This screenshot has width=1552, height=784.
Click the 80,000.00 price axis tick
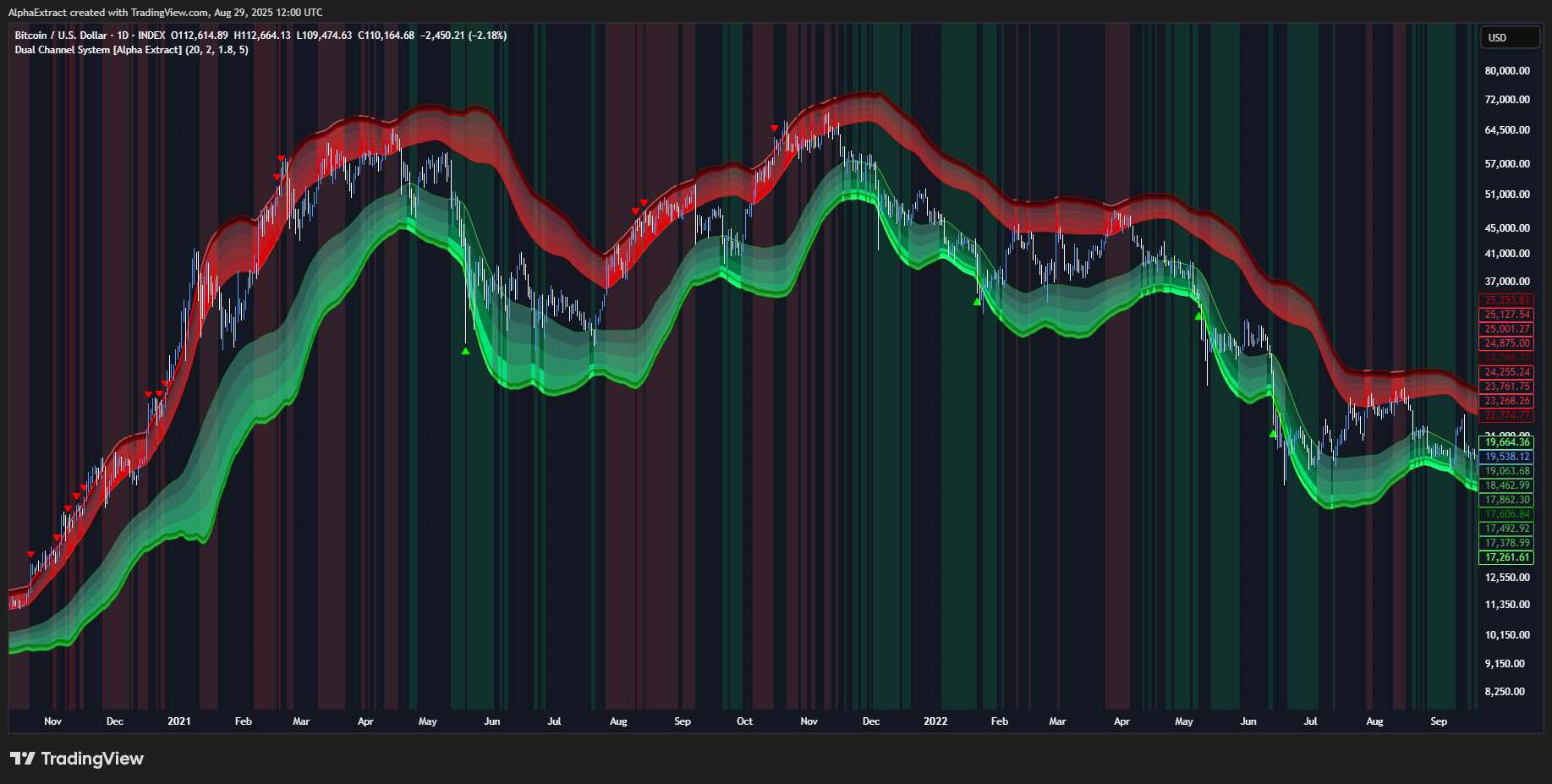point(1507,71)
